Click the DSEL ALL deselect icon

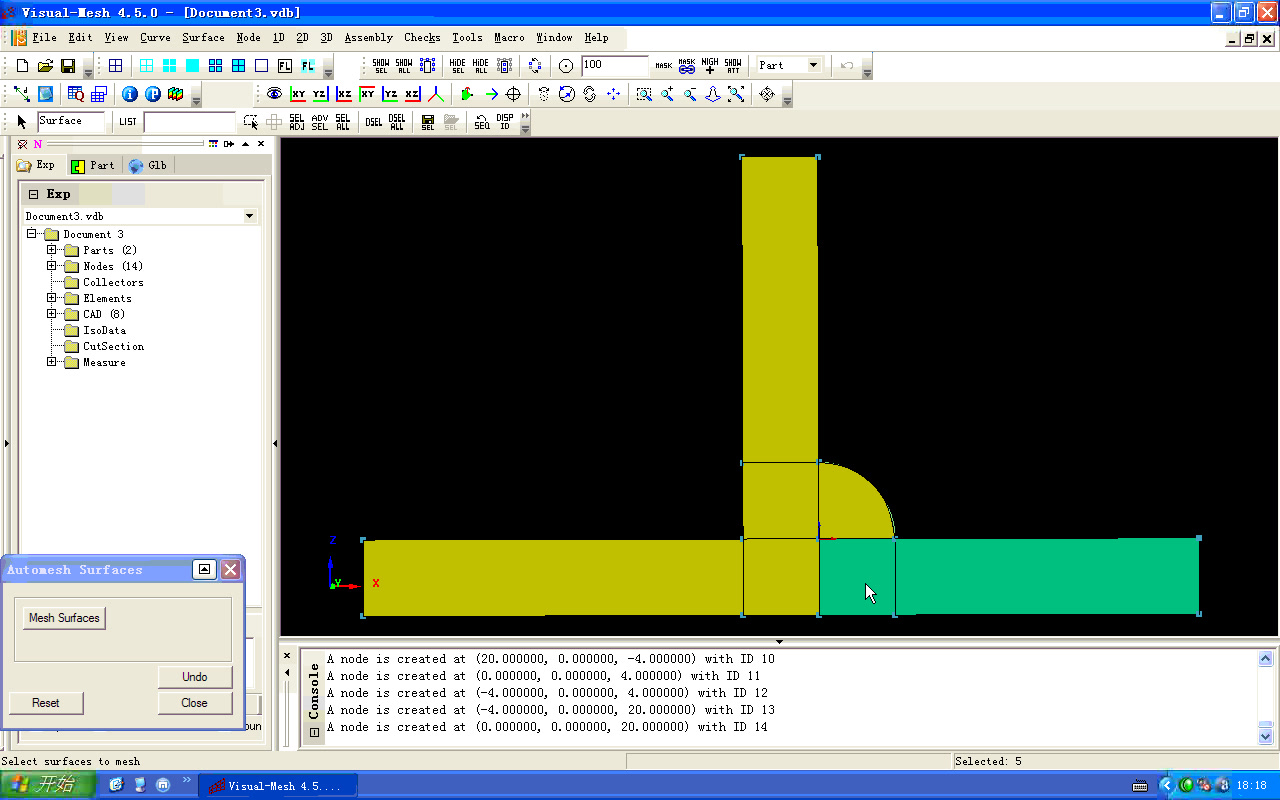click(397, 122)
